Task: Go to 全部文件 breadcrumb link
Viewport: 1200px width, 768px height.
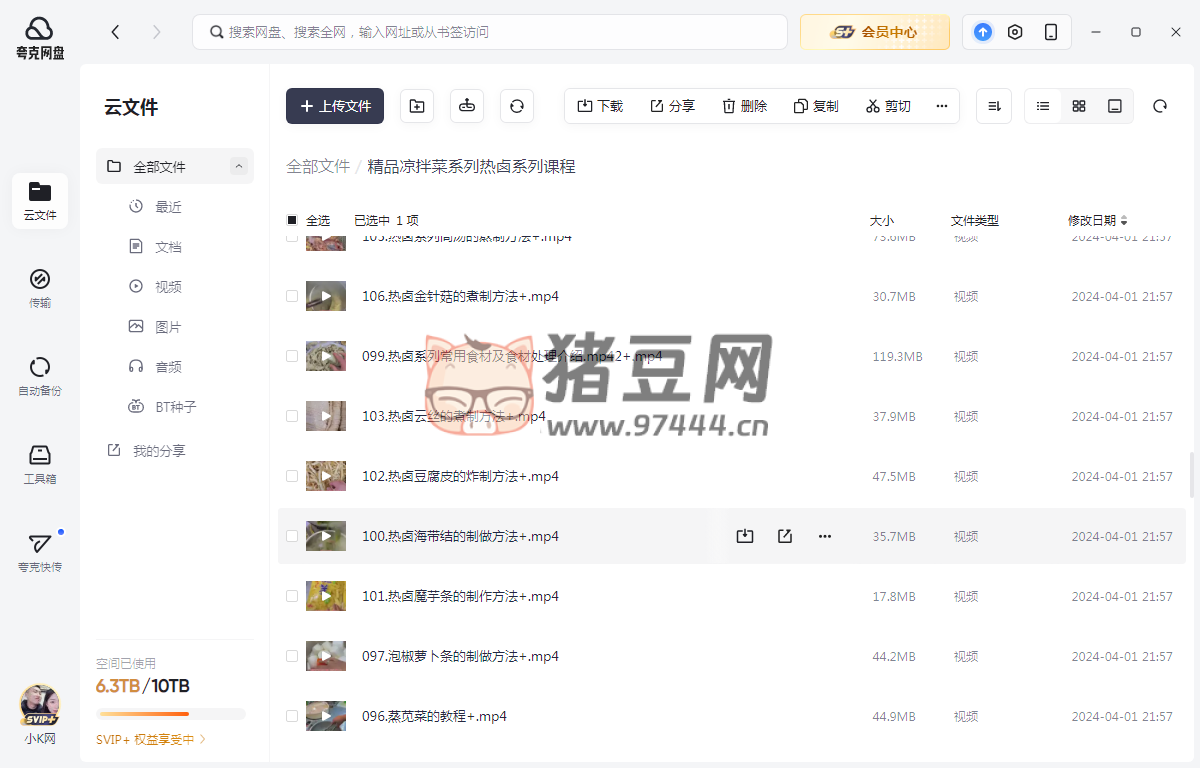Action: click(x=318, y=166)
